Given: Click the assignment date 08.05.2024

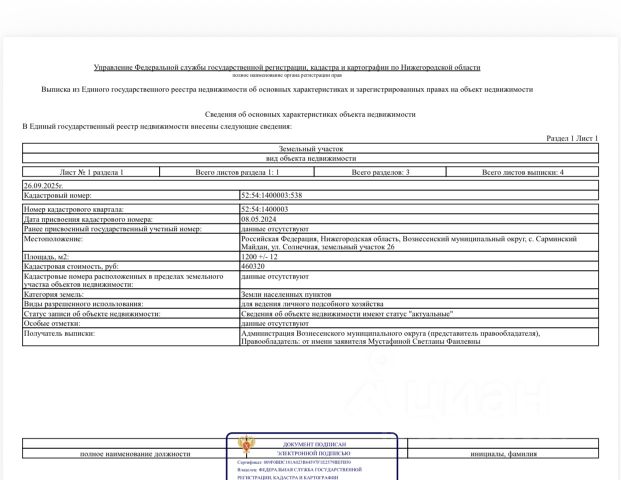Looking at the screenshot, I should tap(259, 219).
